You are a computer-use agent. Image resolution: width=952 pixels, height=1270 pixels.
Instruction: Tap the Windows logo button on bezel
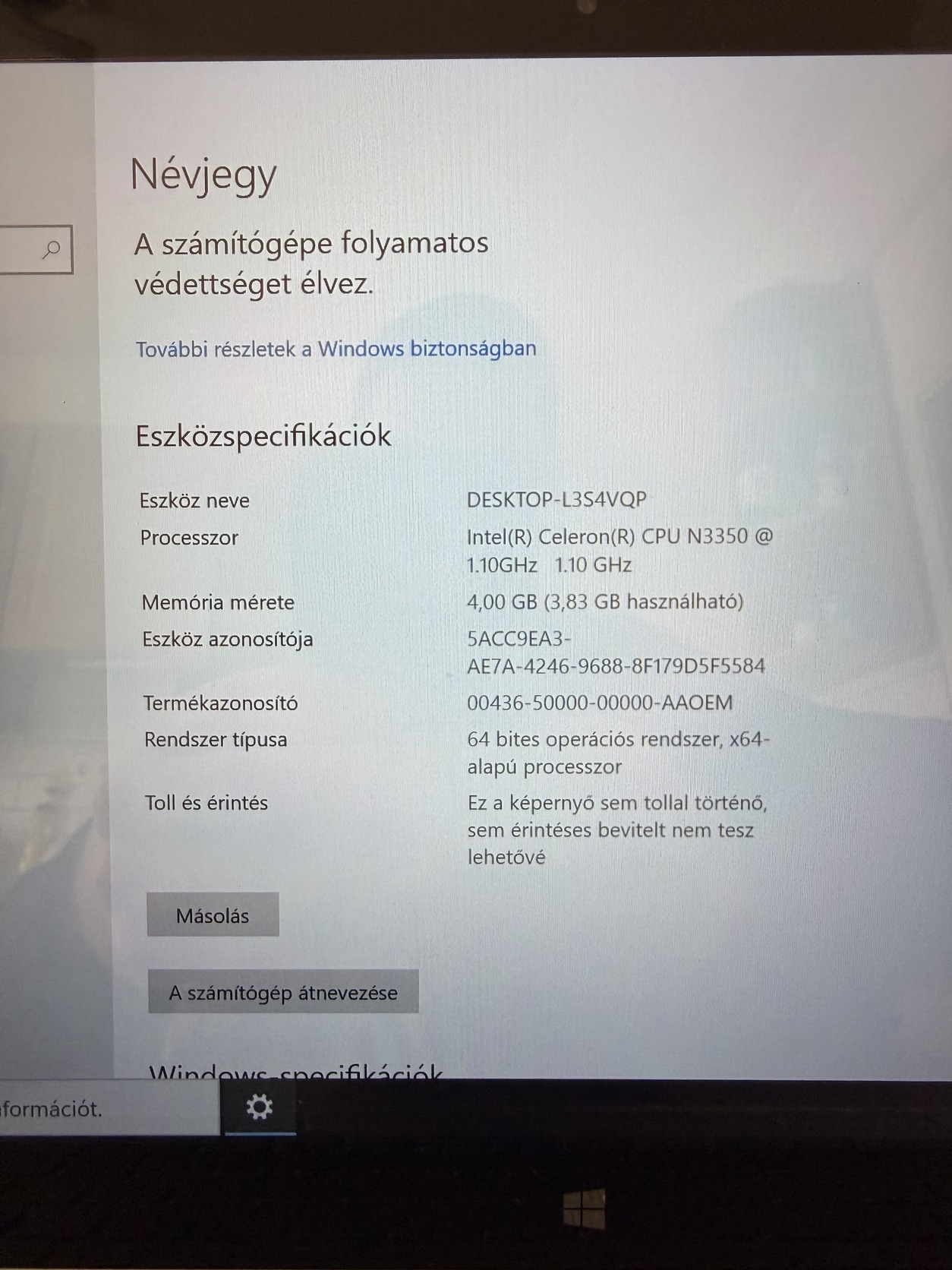[x=585, y=1208]
